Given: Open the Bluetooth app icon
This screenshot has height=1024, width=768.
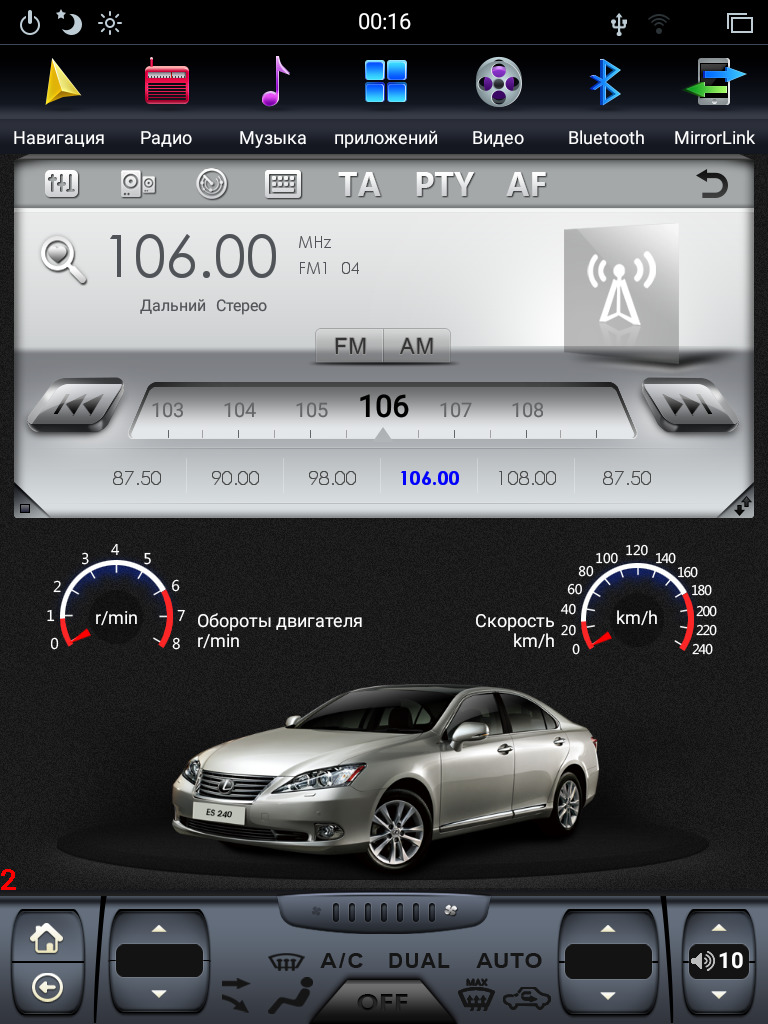Looking at the screenshot, I should 605,82.
